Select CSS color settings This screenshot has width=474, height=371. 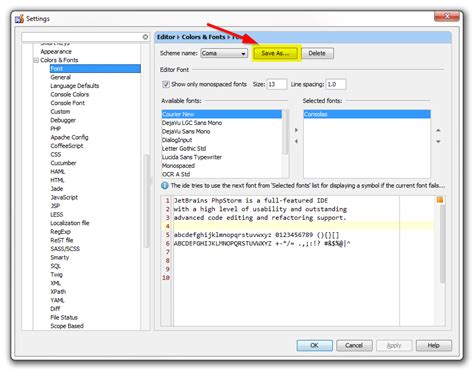click(x=56, y=155)
